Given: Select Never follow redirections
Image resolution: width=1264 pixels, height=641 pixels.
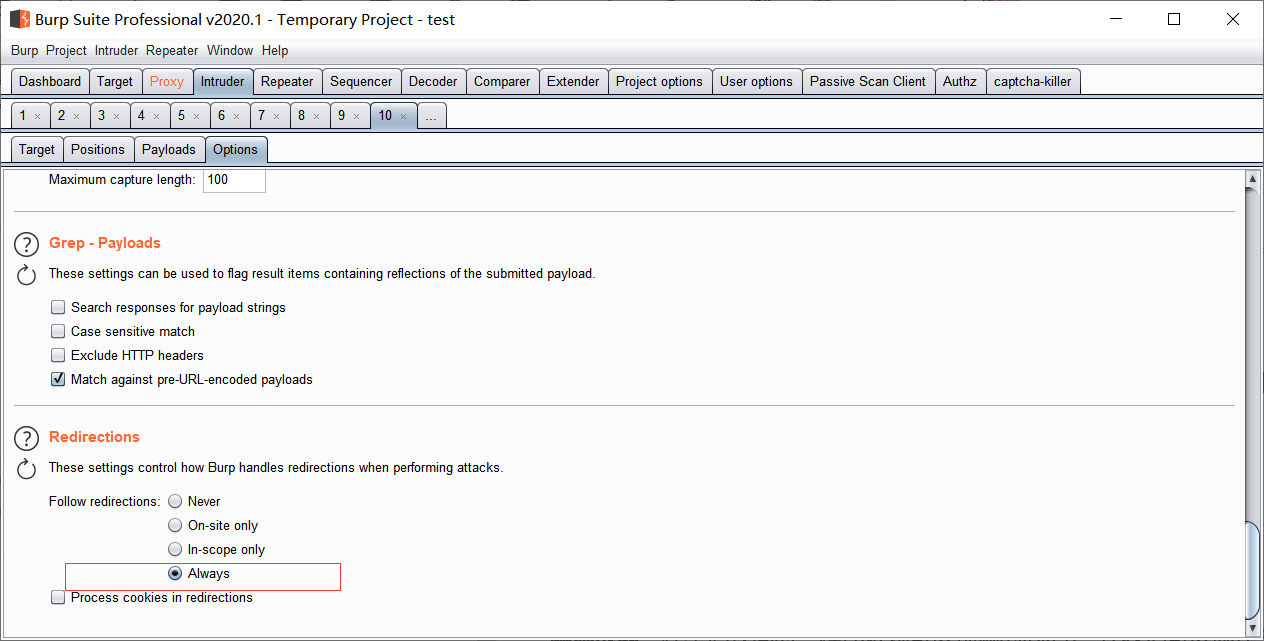Looking at the screenshot, I should 175,502.
